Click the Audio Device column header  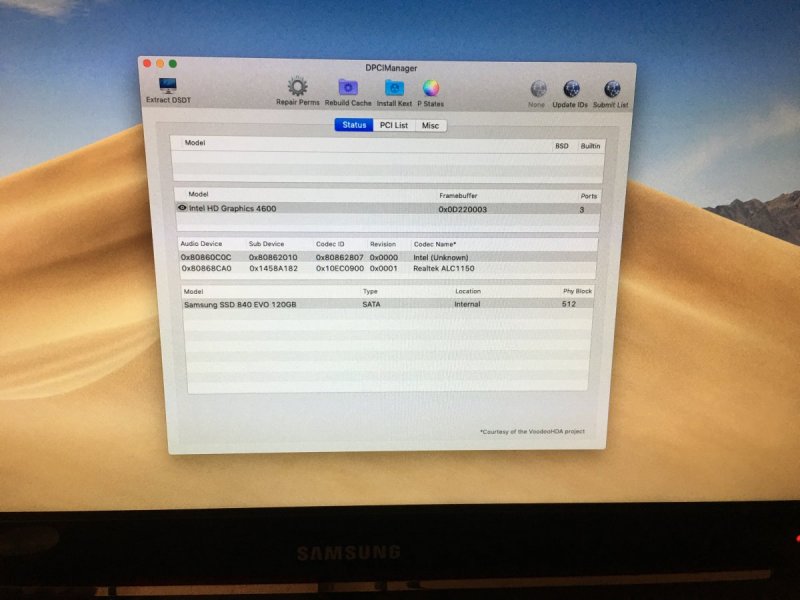(201, 244)
